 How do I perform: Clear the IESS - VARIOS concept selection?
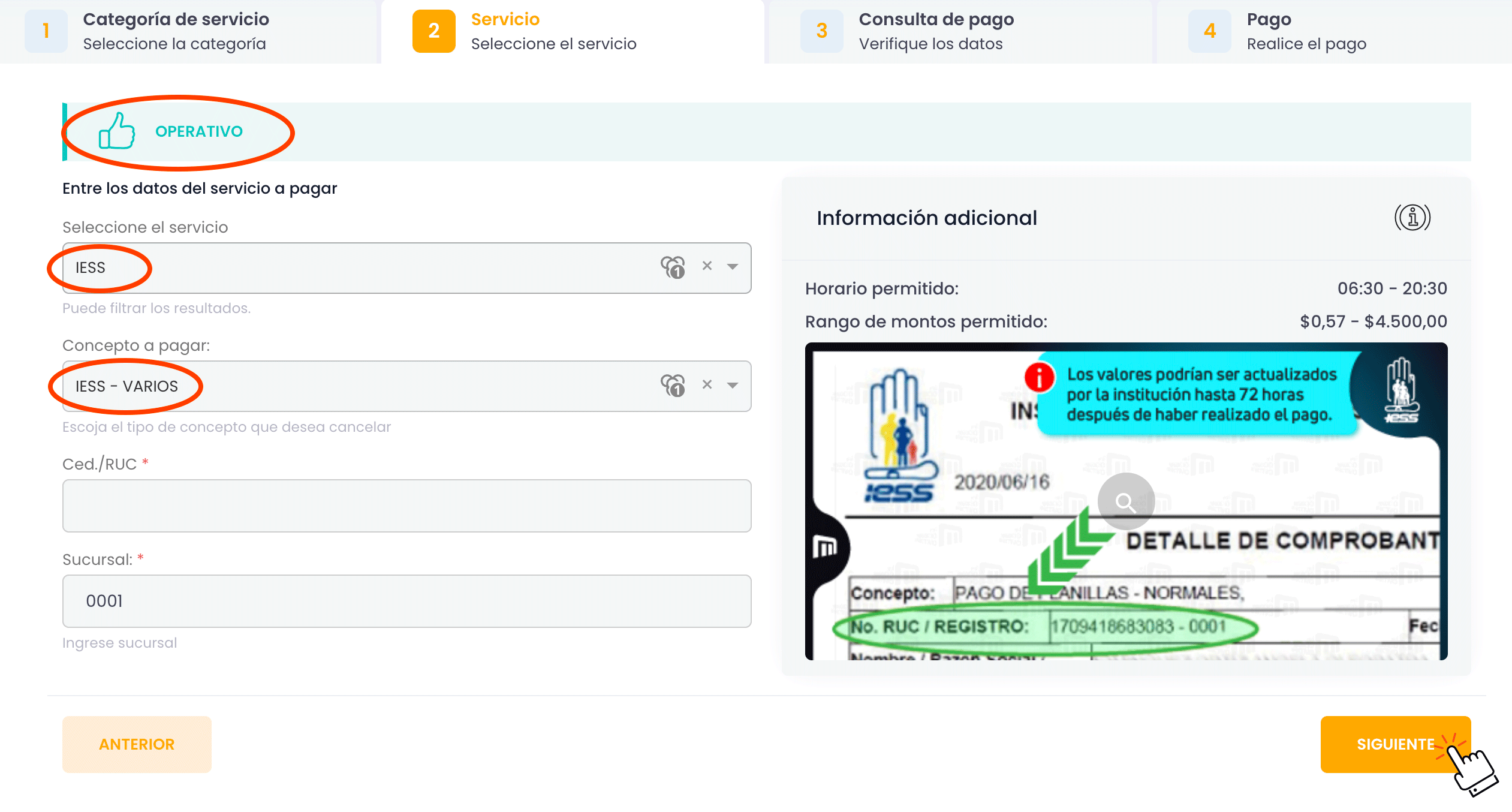click(707, 384)
